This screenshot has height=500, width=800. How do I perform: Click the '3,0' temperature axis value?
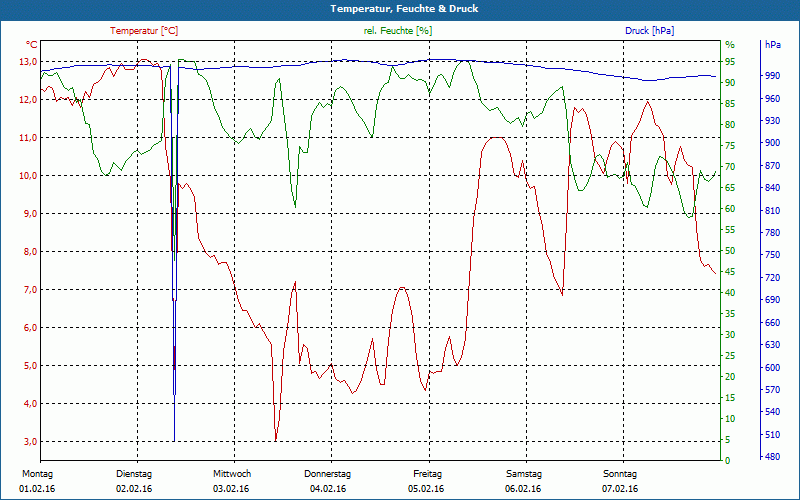coord(30,442)
